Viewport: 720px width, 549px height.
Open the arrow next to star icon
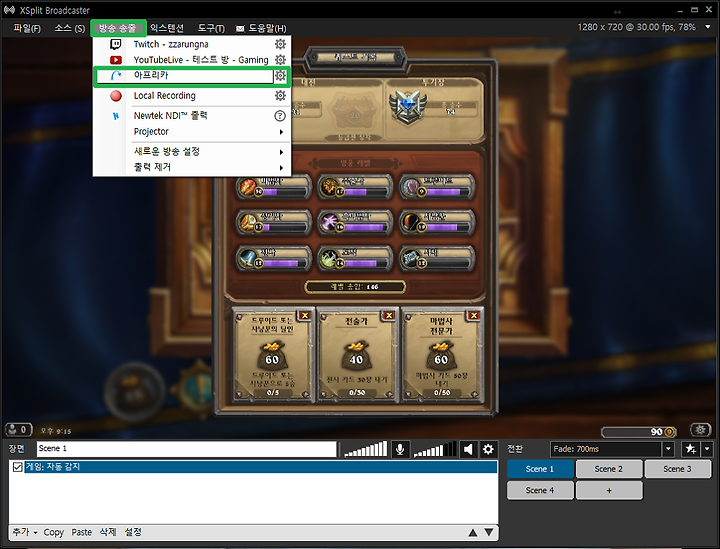707,449
